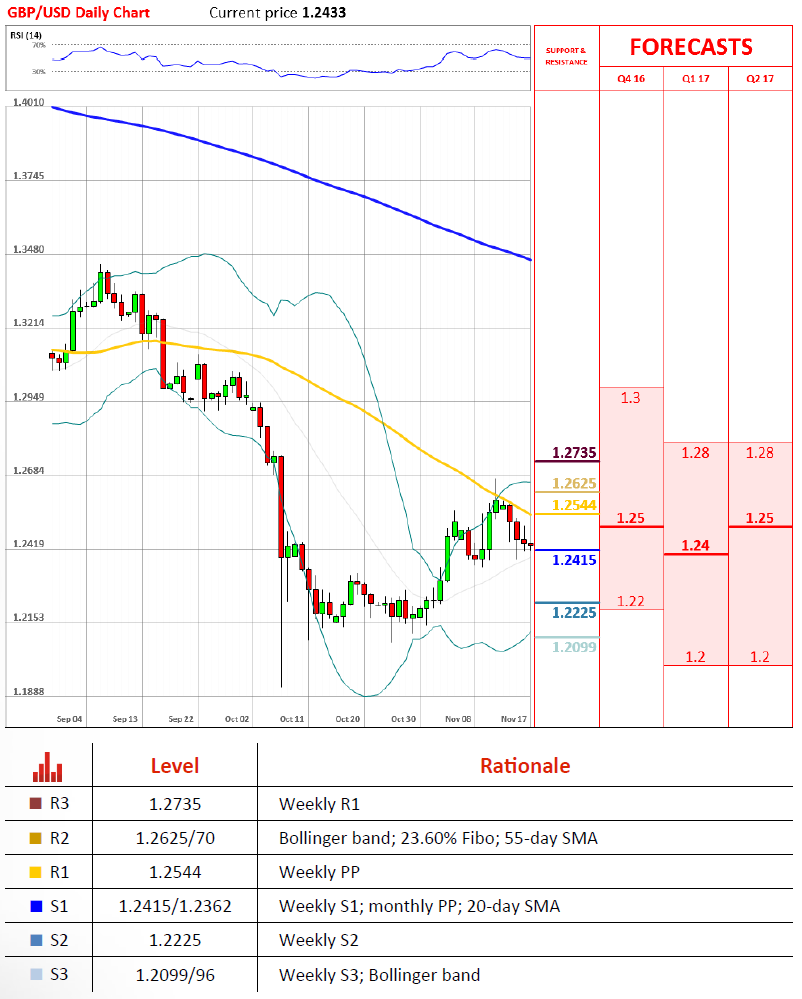802x999 pixels.
Task: Click the Support & Resistance column label
Action: point(566,56)
